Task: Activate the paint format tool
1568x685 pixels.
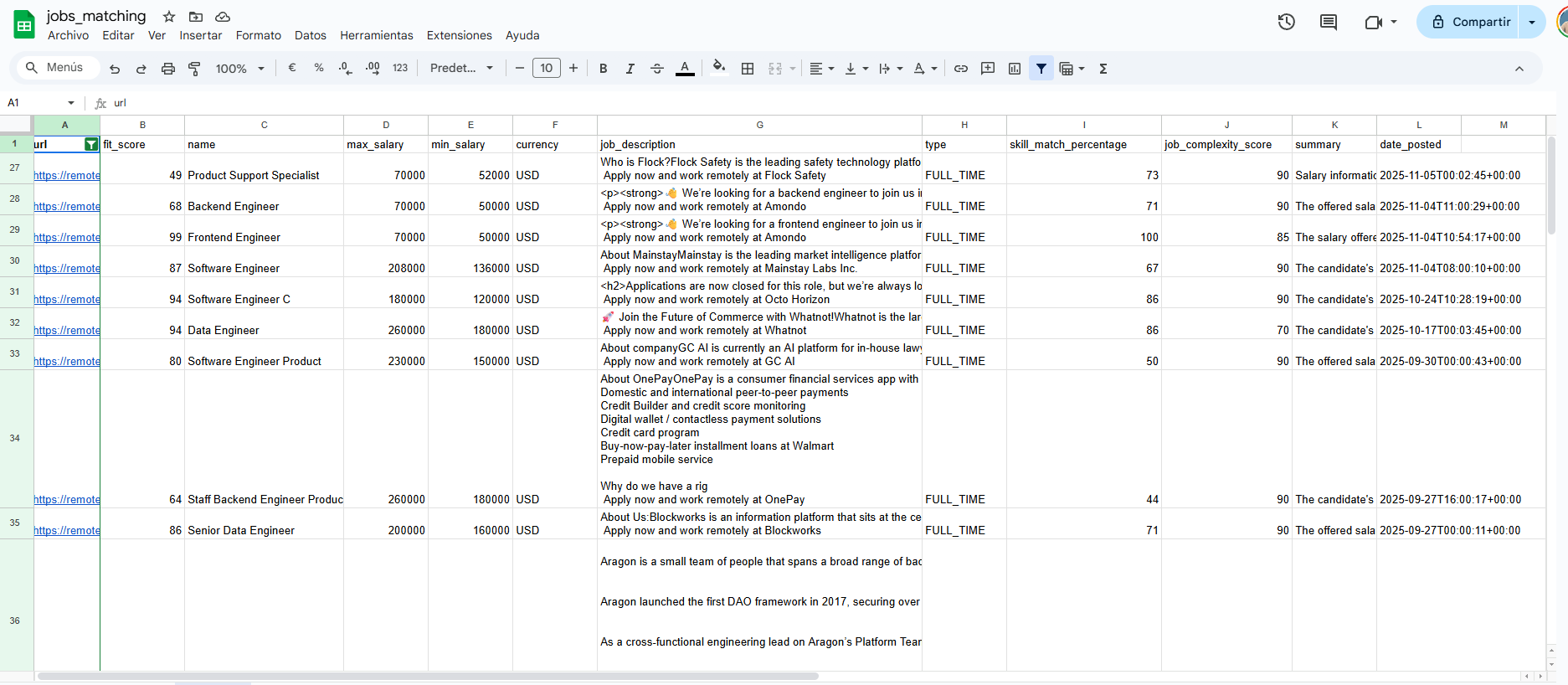Action: coord(195,69)
